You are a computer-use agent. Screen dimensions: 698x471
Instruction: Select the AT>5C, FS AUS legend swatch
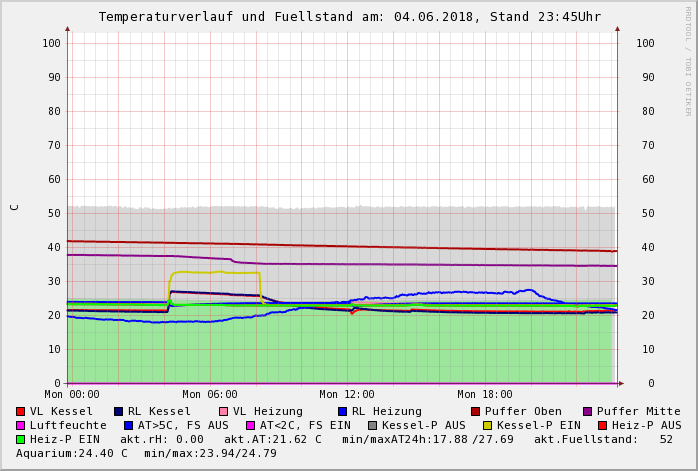click(x=128, y=426)
